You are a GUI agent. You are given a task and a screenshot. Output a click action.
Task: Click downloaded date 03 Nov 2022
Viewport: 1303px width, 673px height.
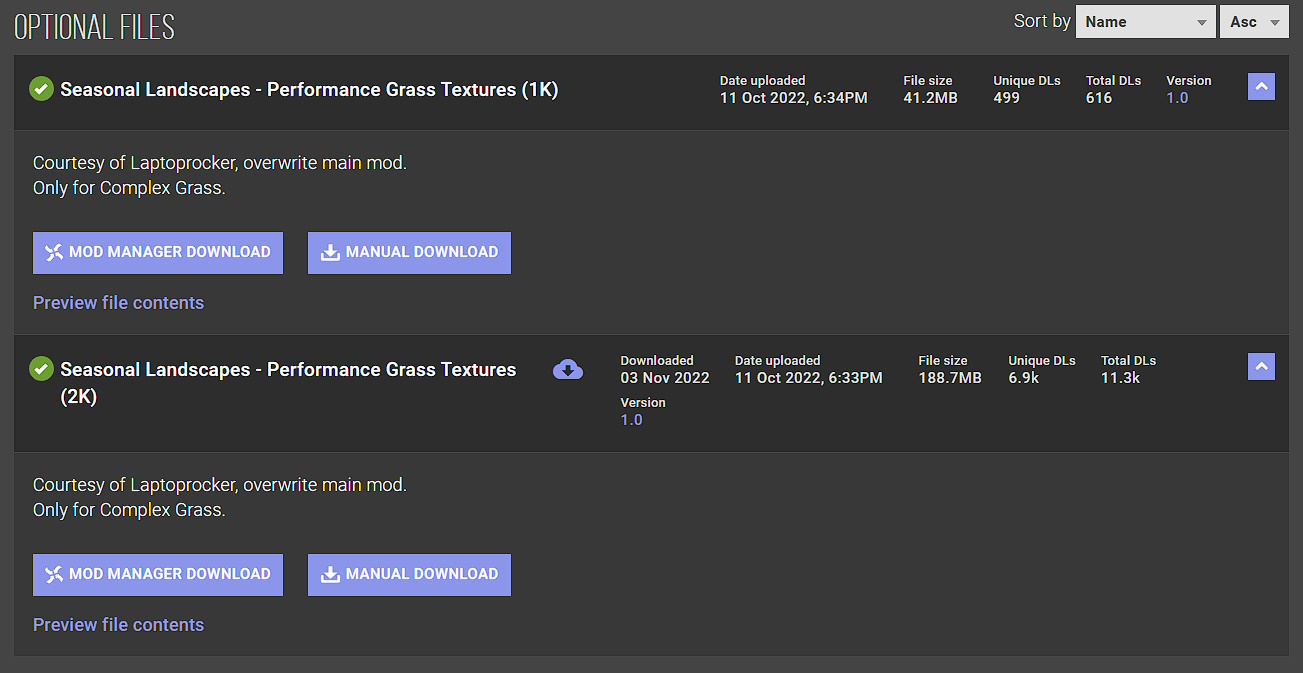click(665, 378)
